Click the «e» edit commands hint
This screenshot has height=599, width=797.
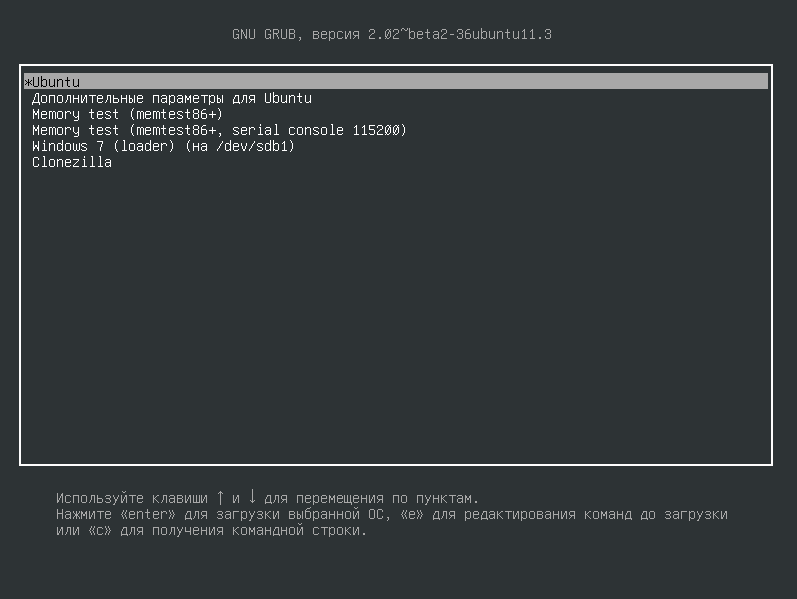point(412,514)
